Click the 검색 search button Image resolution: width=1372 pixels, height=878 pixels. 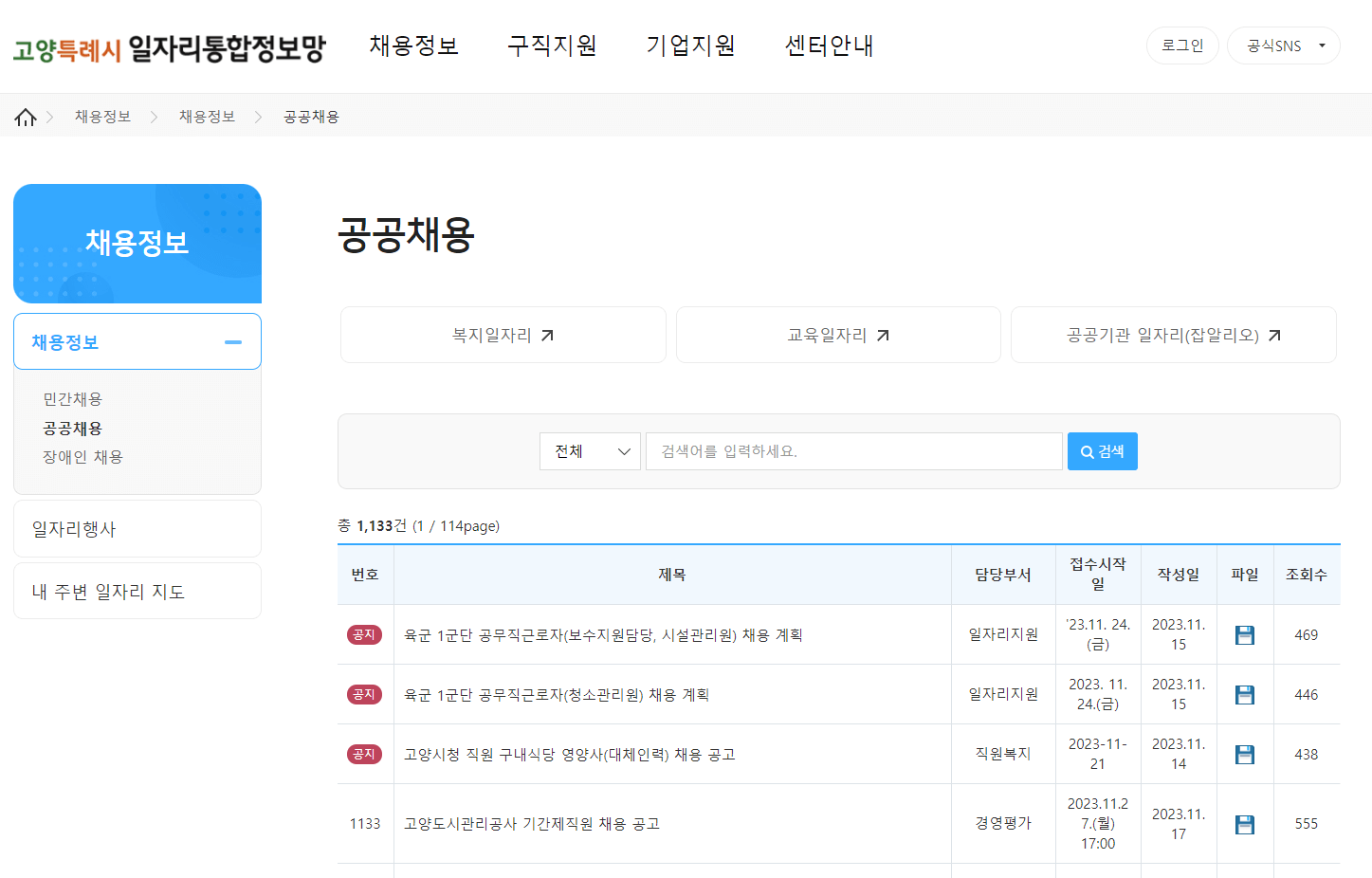tap(1103, 451)
